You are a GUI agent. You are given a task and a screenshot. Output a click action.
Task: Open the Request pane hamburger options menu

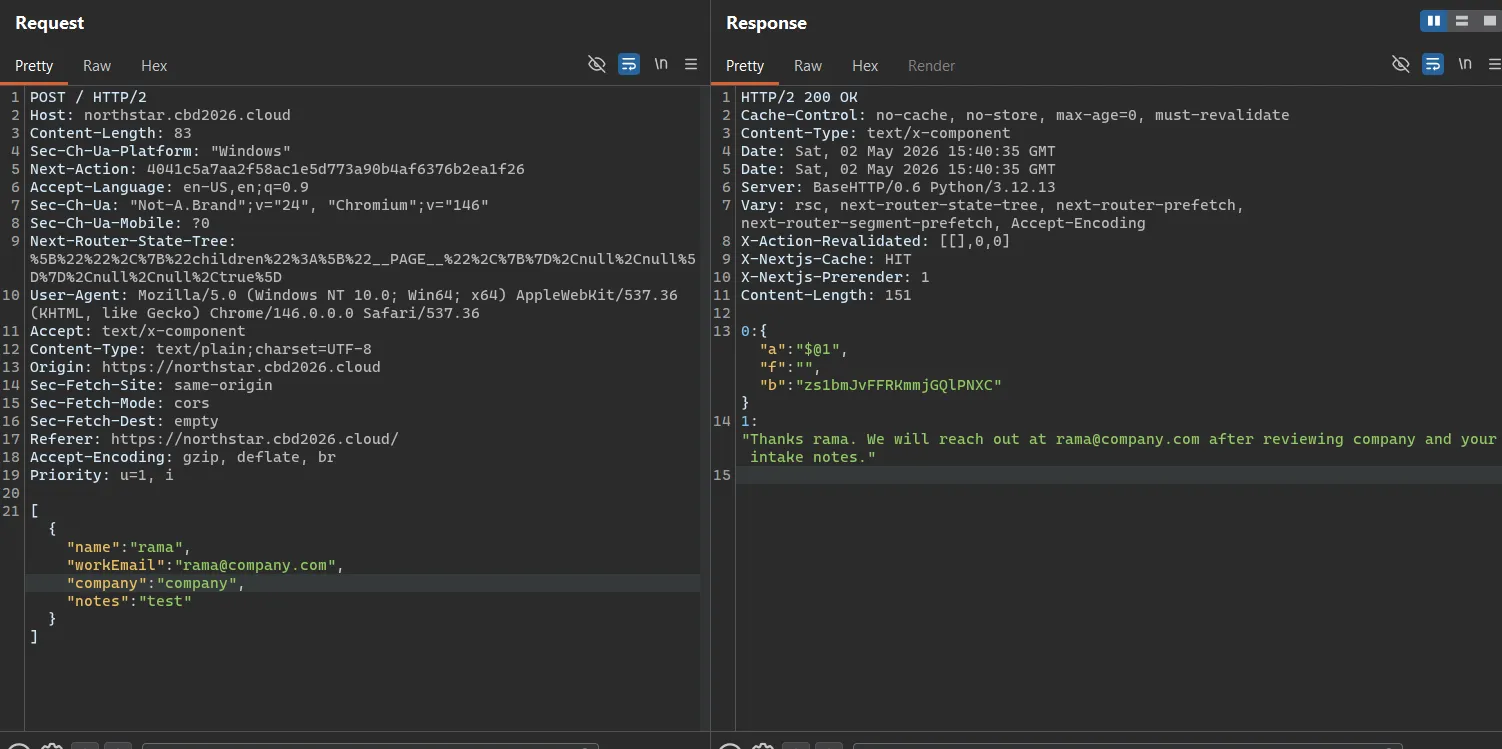click(x=691, y=64)
